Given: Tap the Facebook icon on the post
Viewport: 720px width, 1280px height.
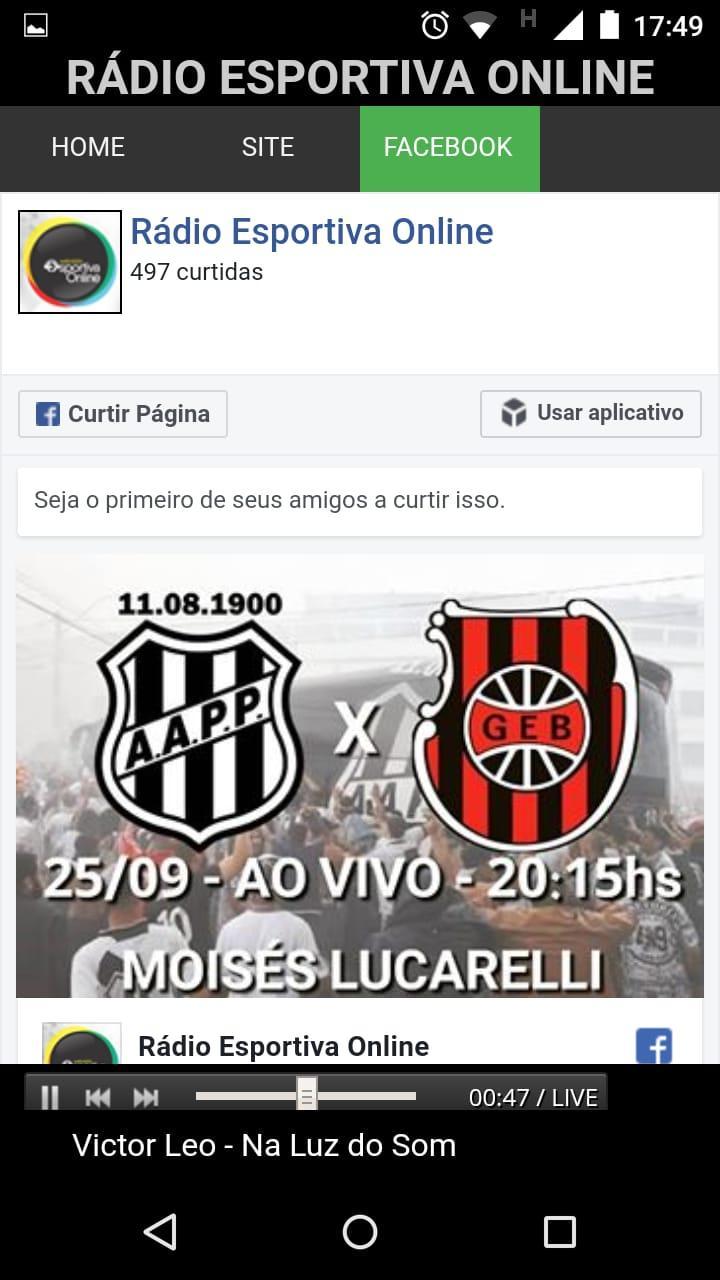Looking at the screenshot, I should pyautogui.click(x=654, y=1046).
